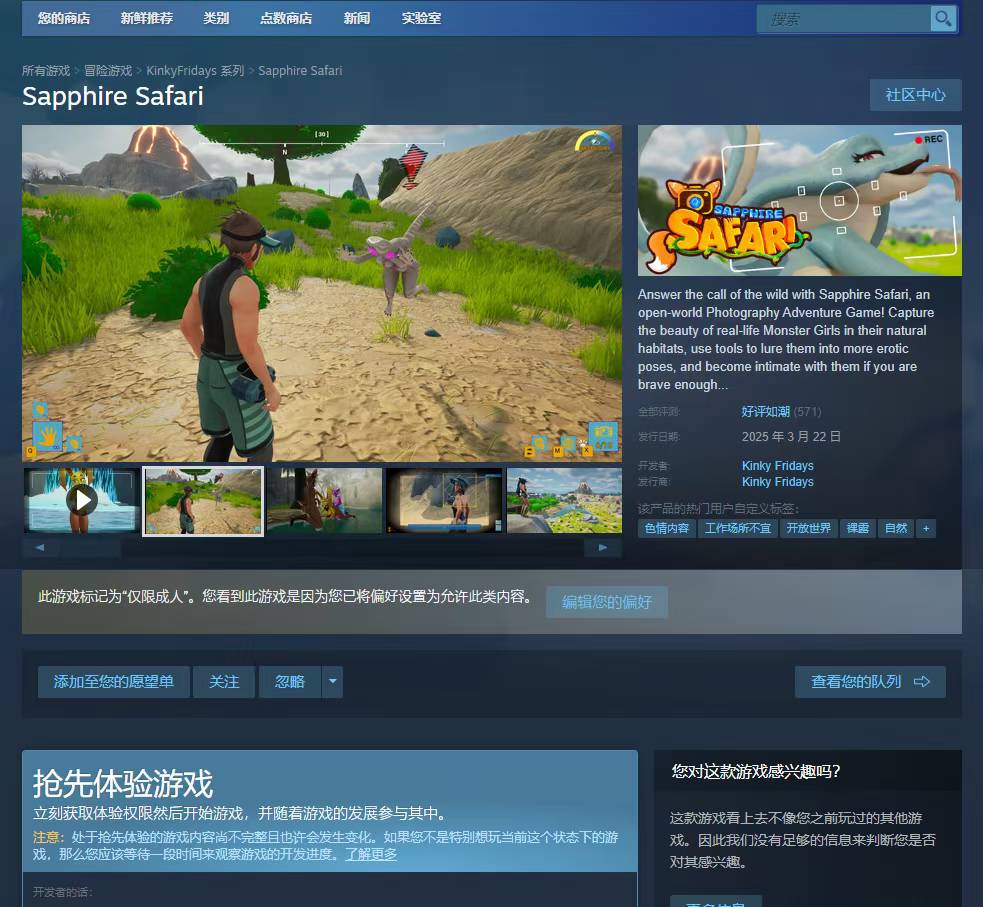The image size is (983, 907).
Task: Play the trailer video thumbnail
Action: (x=82, y=500)
